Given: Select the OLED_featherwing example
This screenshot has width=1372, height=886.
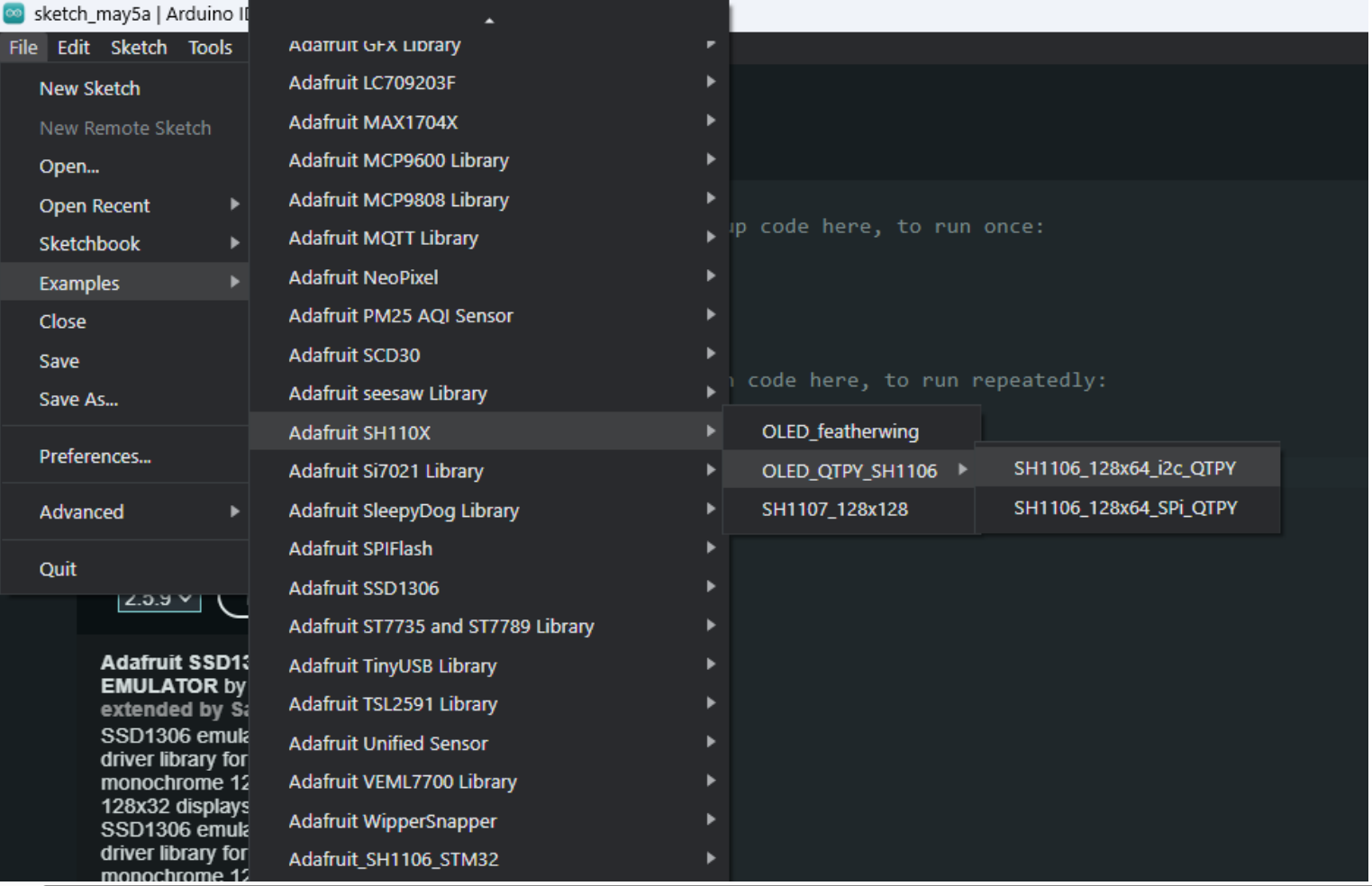Looking at the screenshot, I should 840,431.
